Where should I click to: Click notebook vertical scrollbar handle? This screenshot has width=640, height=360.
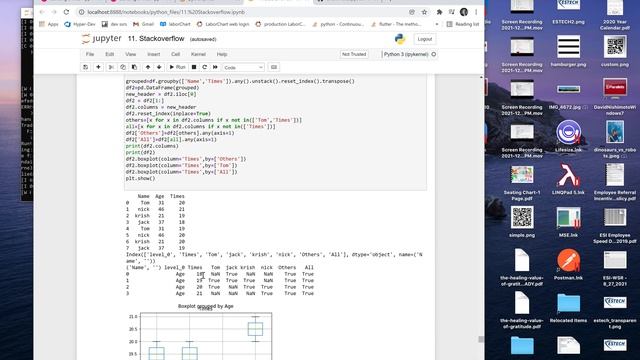click(481, 339)
